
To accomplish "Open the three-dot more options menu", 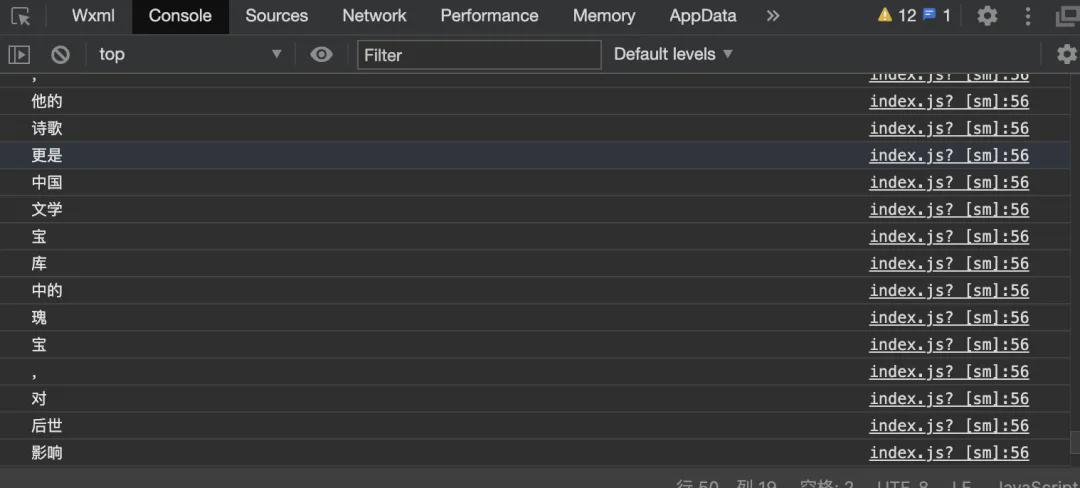I will point(1028,16).
